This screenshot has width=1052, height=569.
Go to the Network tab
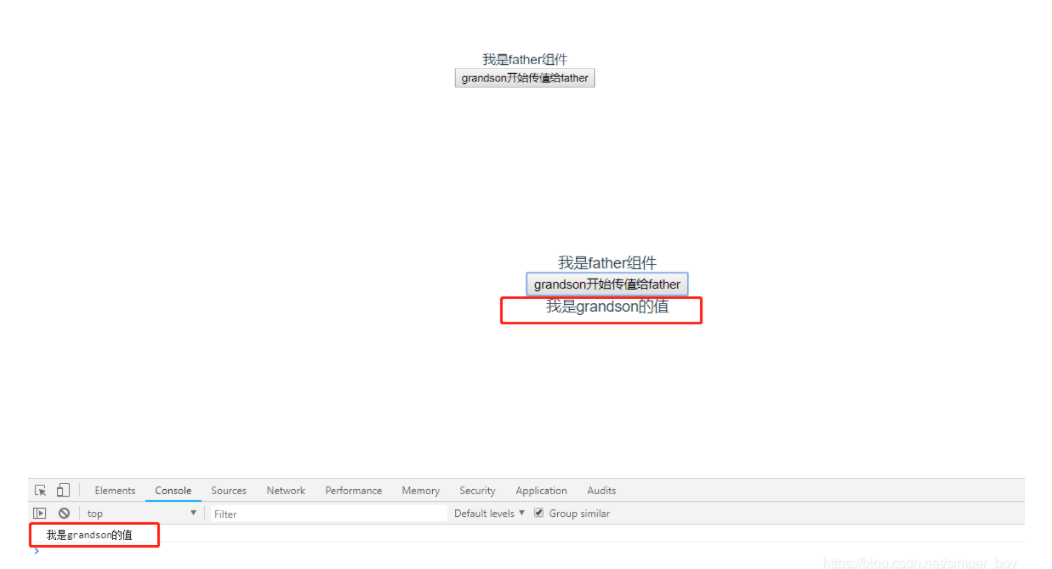click(x=286, y=490)
